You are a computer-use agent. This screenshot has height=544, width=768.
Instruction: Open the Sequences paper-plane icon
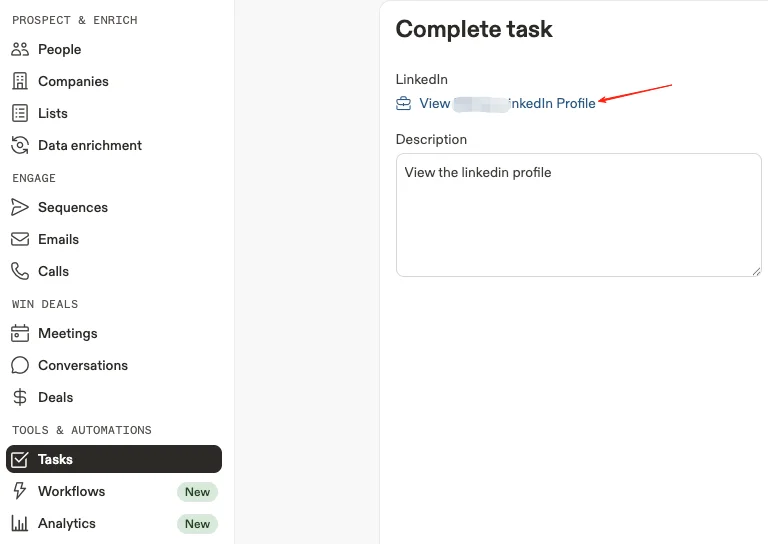click(20, 207)
